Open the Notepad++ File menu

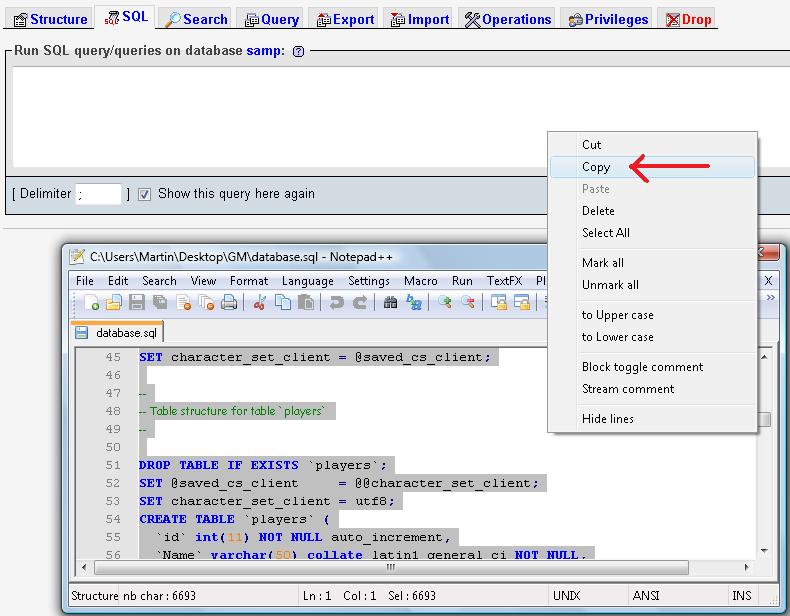[85, 281]
